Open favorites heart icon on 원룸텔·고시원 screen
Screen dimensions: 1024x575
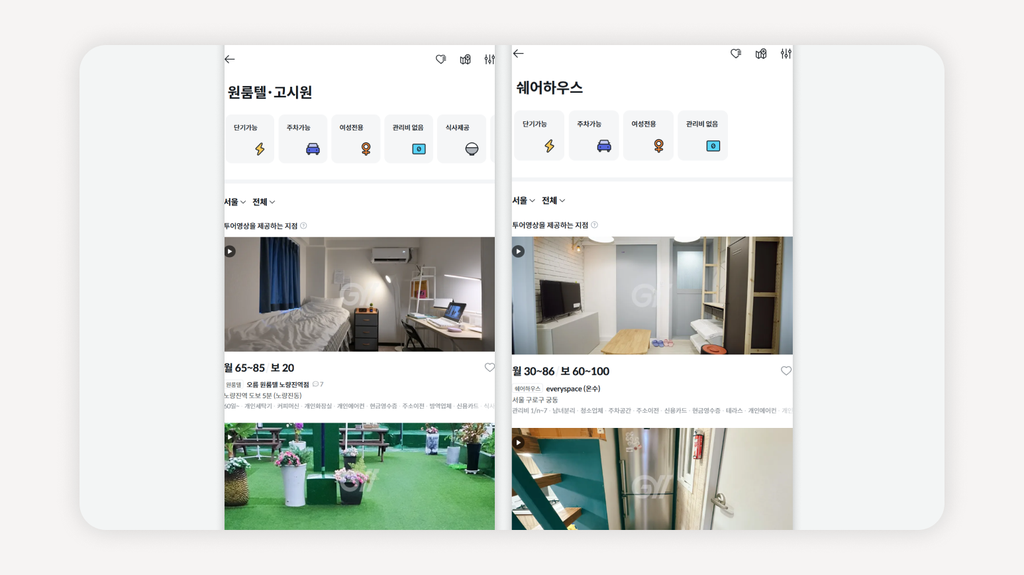441,59
